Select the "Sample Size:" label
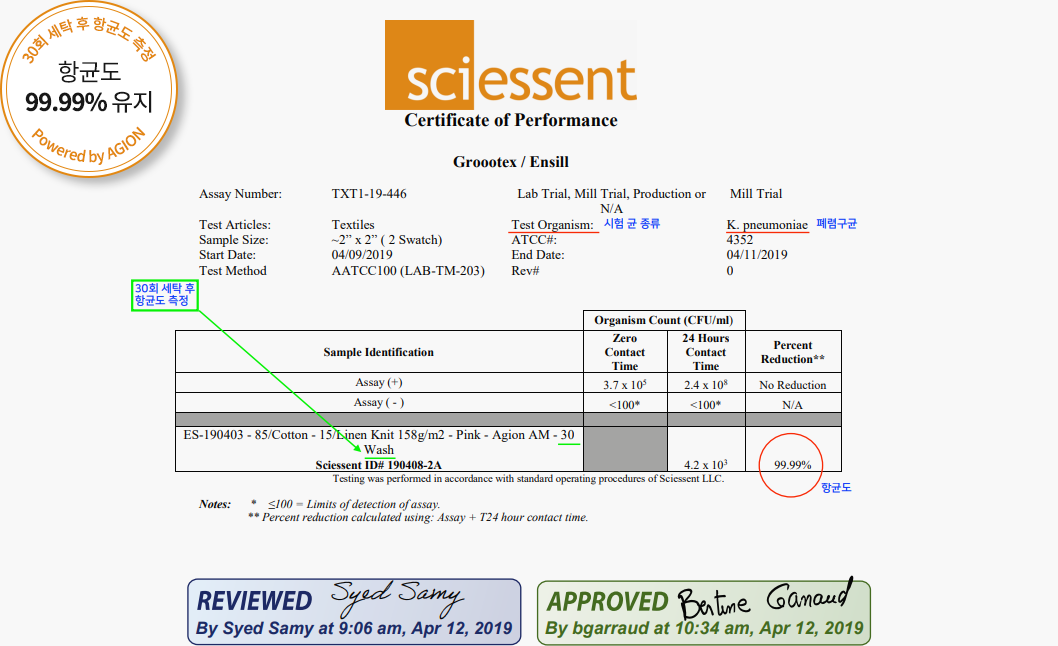Screen dimensions: 1058x646 click(233, 240)
